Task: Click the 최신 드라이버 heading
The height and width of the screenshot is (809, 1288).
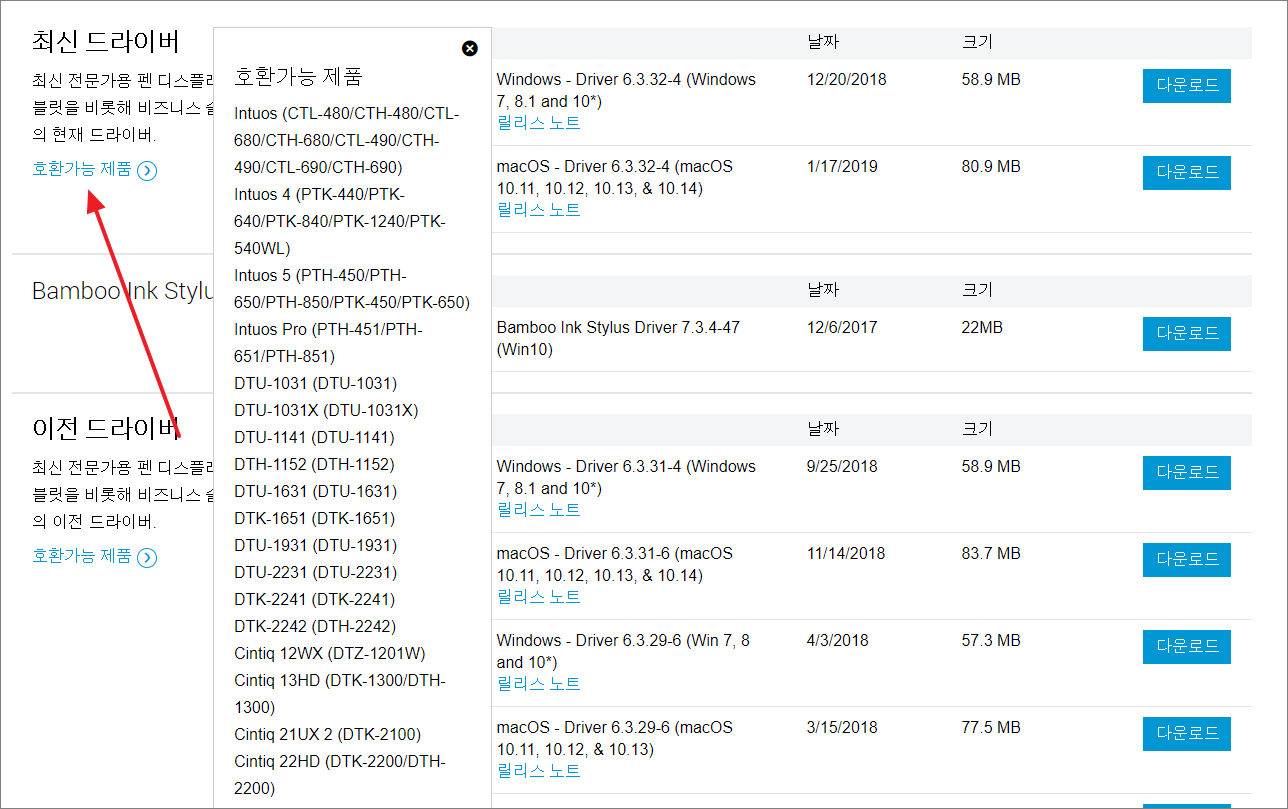Action: tap(106, 42)
